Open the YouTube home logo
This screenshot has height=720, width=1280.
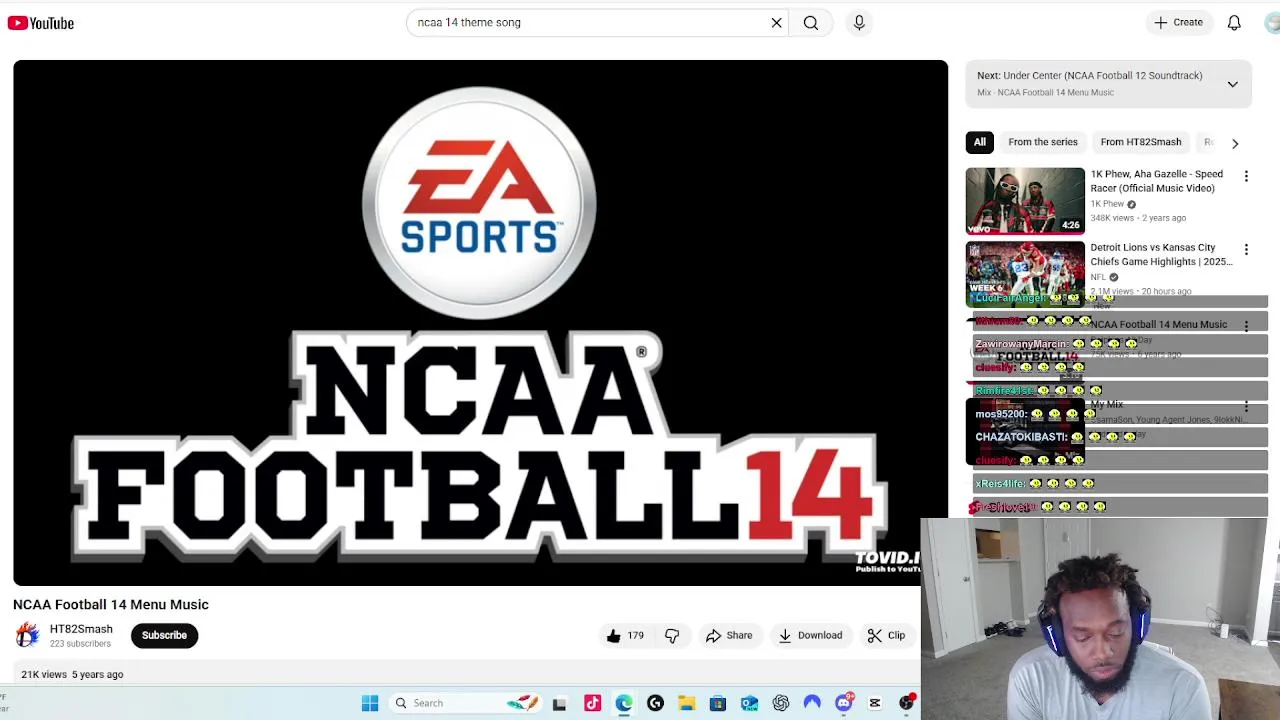pyautogui.click(x=41, y=23)
